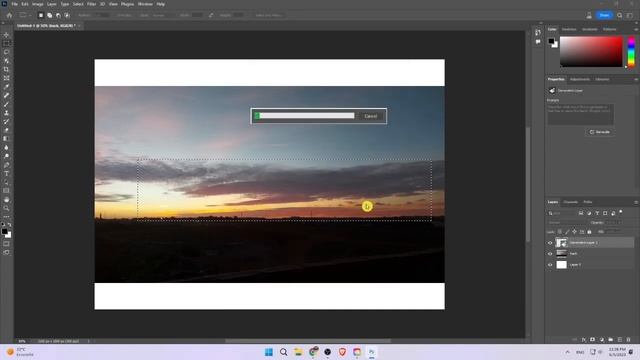Image resolution: width=640 pixels, height=360 pixels.
Task: Hide the Generative Layer 1 eye
Action: (550, 243)
